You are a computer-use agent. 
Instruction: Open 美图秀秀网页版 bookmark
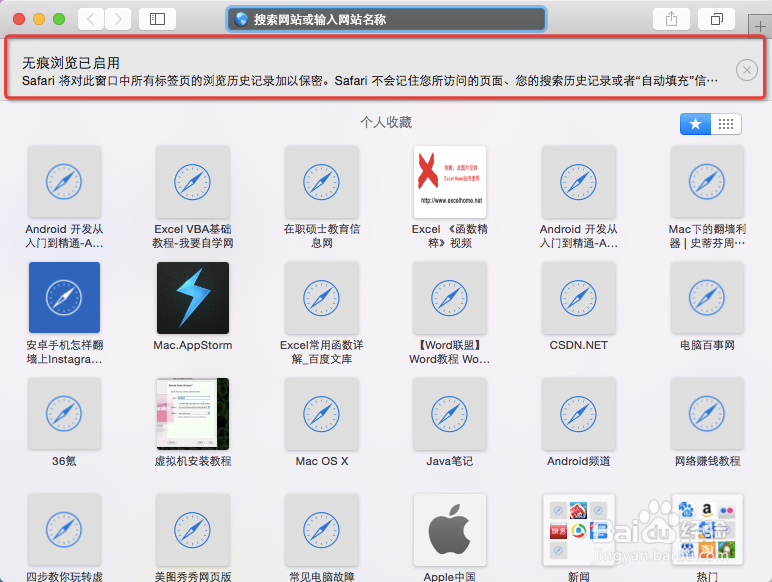click(x=193, y=538)
